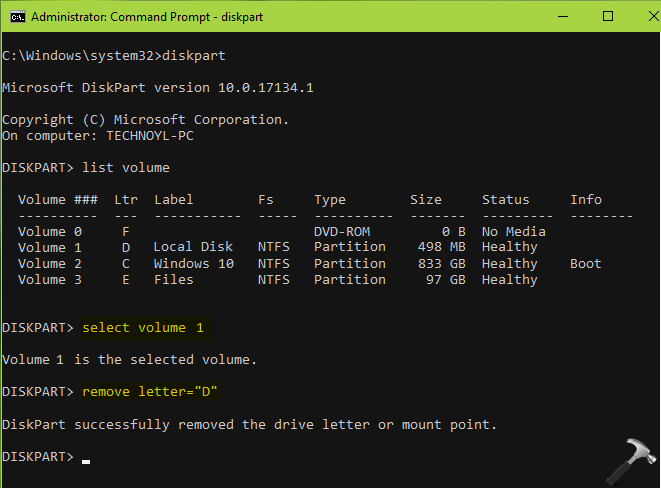Screen dimensions: 661x488
Task: Click the highlighted 'select volume 1' command
Action: 146,328
